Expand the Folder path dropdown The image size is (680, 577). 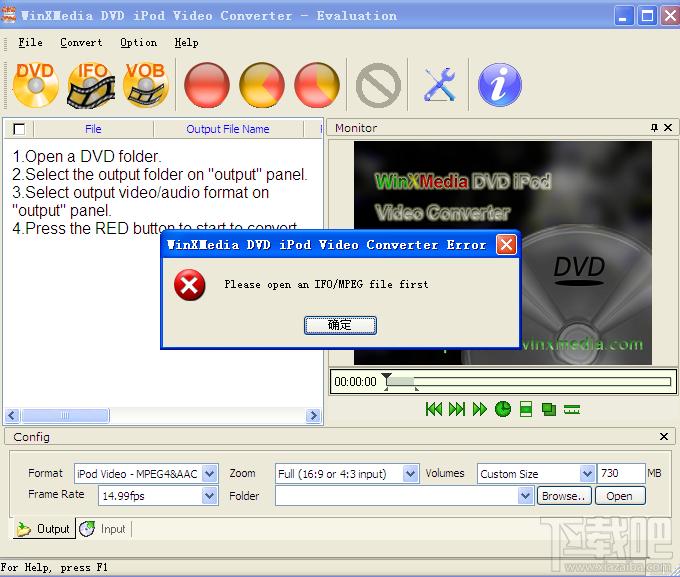pos(525,495)
